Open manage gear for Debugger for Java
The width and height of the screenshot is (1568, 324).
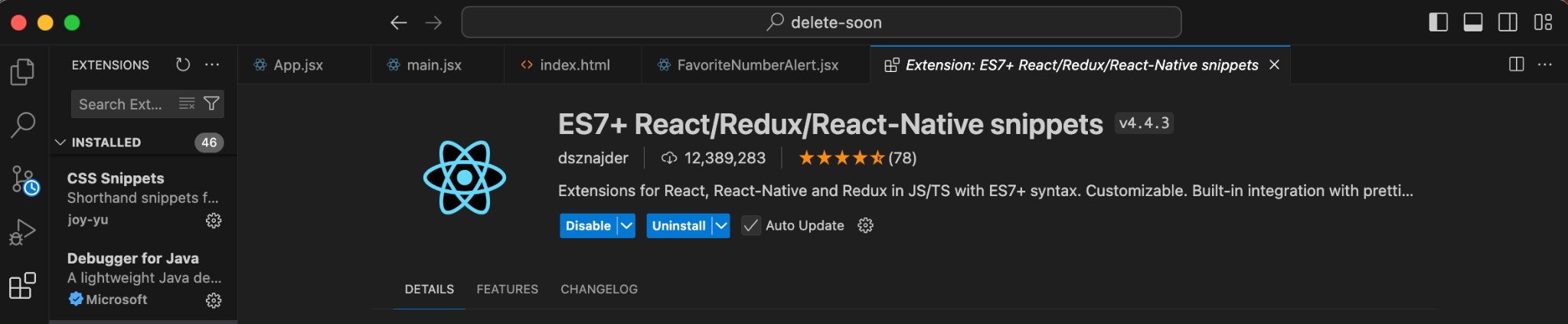pos(214,300)
